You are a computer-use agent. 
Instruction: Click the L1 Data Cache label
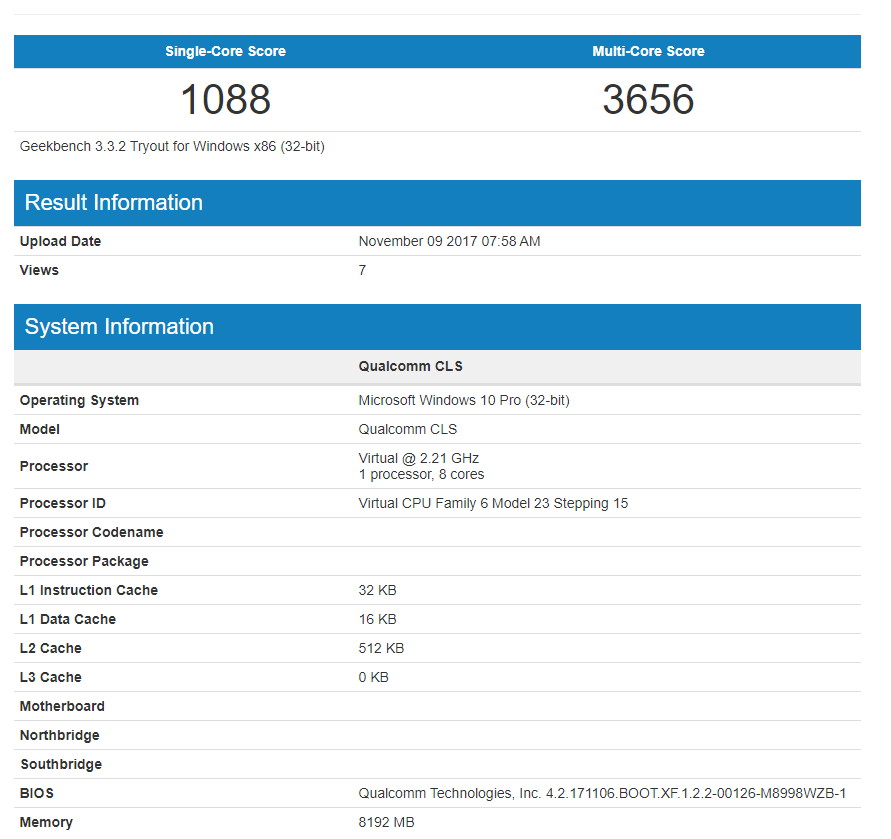68,620
